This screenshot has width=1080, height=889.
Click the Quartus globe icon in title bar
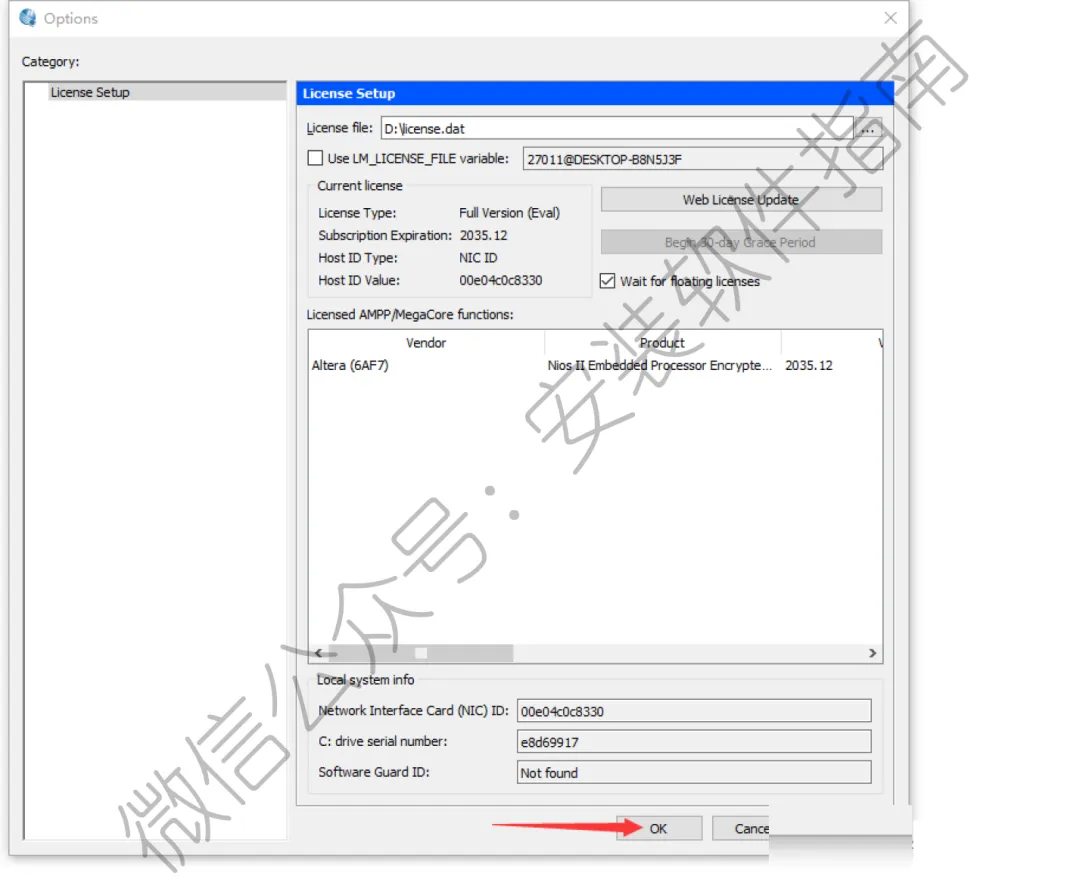coord(28,18)
